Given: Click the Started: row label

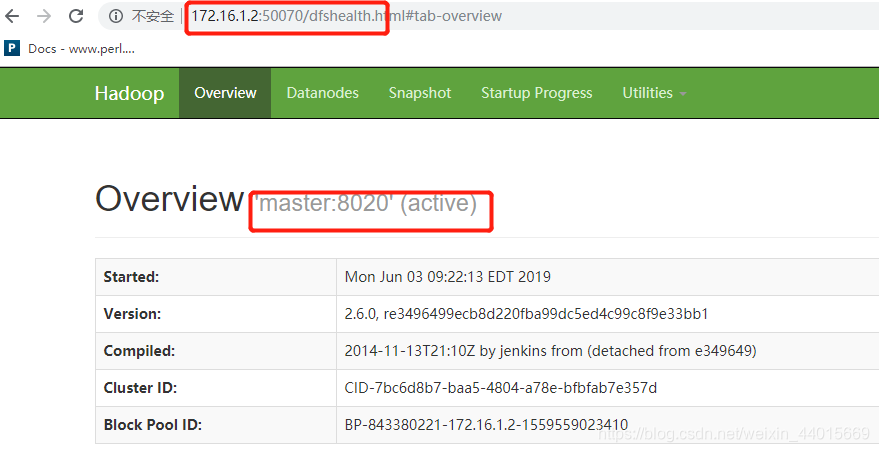Looking at the screenshot, I should coord(131,277).
